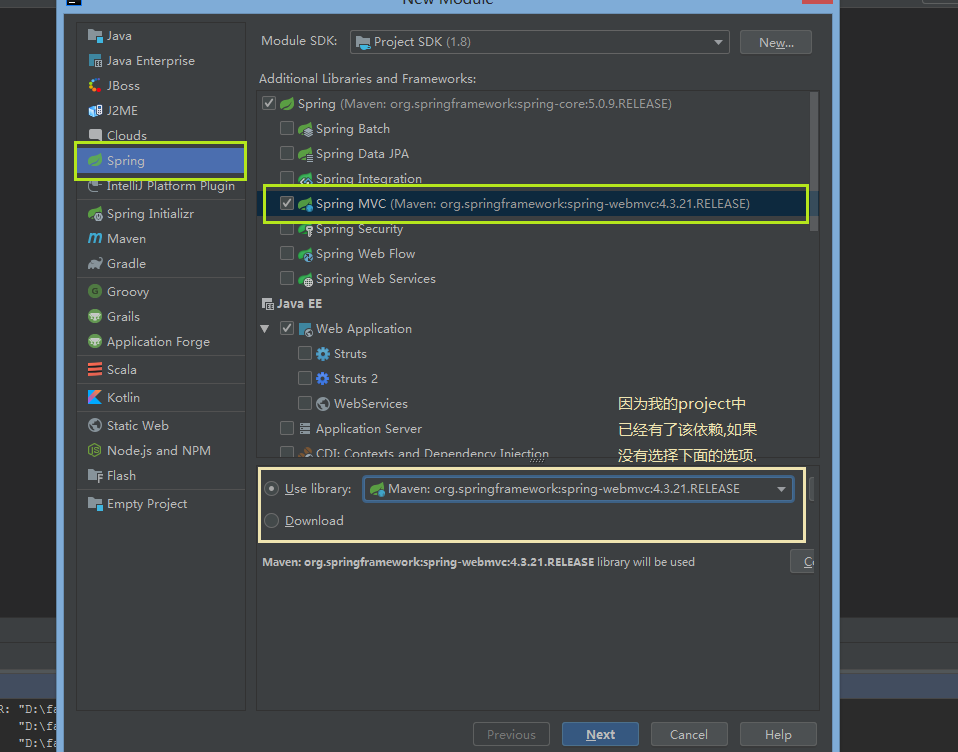This screenshot has width=958, height=752.
Task: Uncheck the Spring MVC checkbox
Action: click(x=287, y=203)
